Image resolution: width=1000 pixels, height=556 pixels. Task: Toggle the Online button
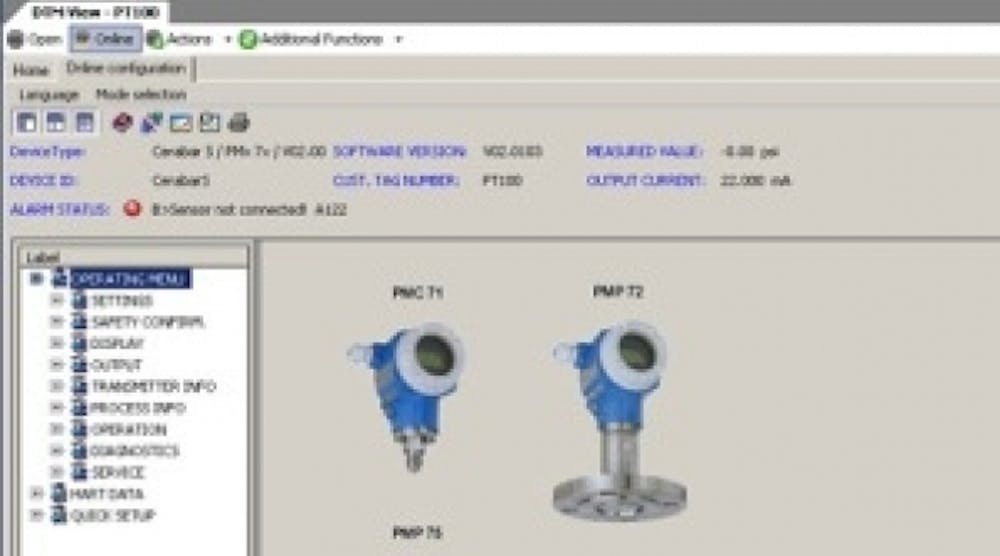point(105,40)
